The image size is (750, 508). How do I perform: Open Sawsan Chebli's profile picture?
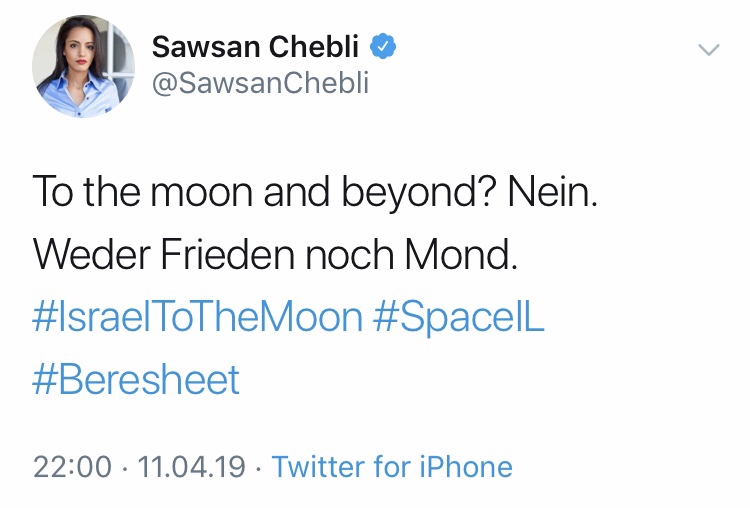coord(83,65)
